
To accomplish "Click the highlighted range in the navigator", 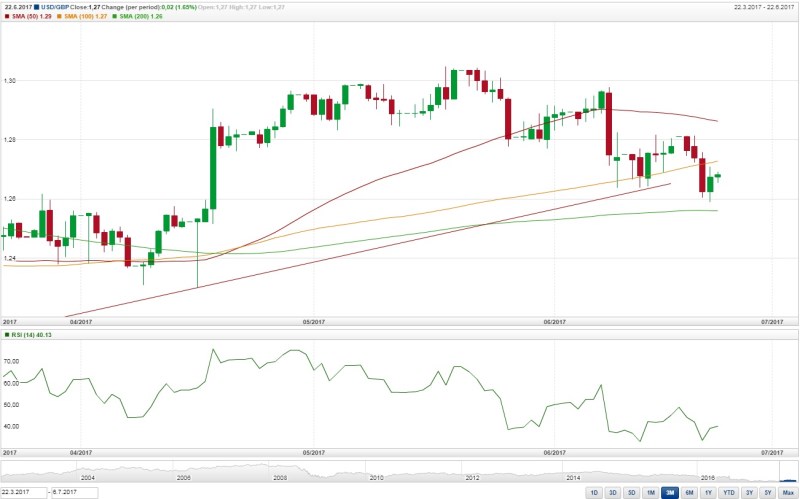I will [x=788, y=471].
